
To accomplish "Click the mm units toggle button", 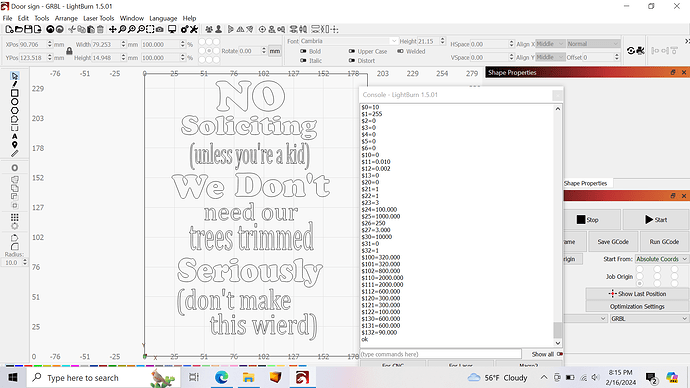I will (x=275, y=51).
